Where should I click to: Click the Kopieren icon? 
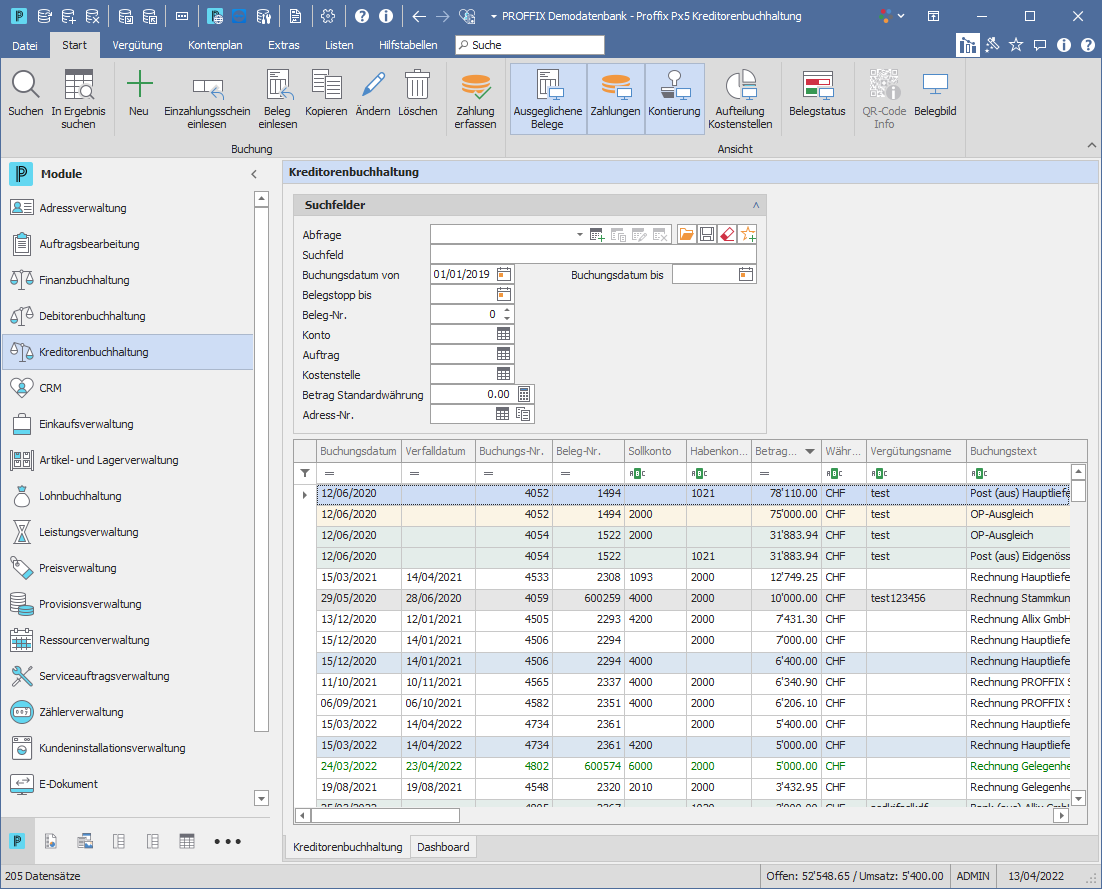pyautogui.click(x=326, y=84)
